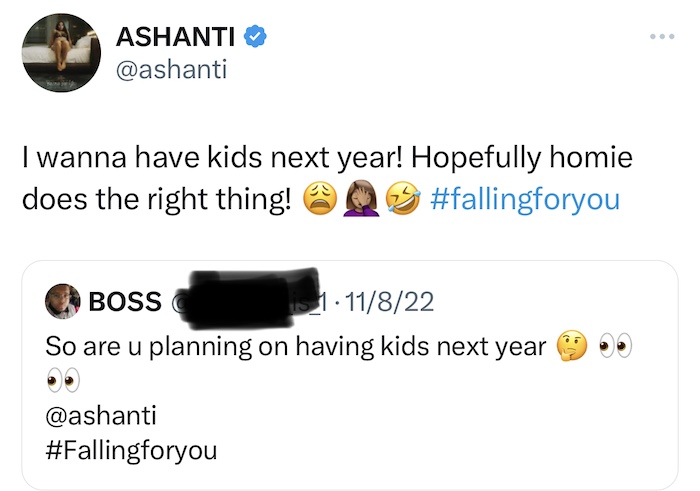Click Ashanti's blue verified badge
700x491 pixels.
255,36
